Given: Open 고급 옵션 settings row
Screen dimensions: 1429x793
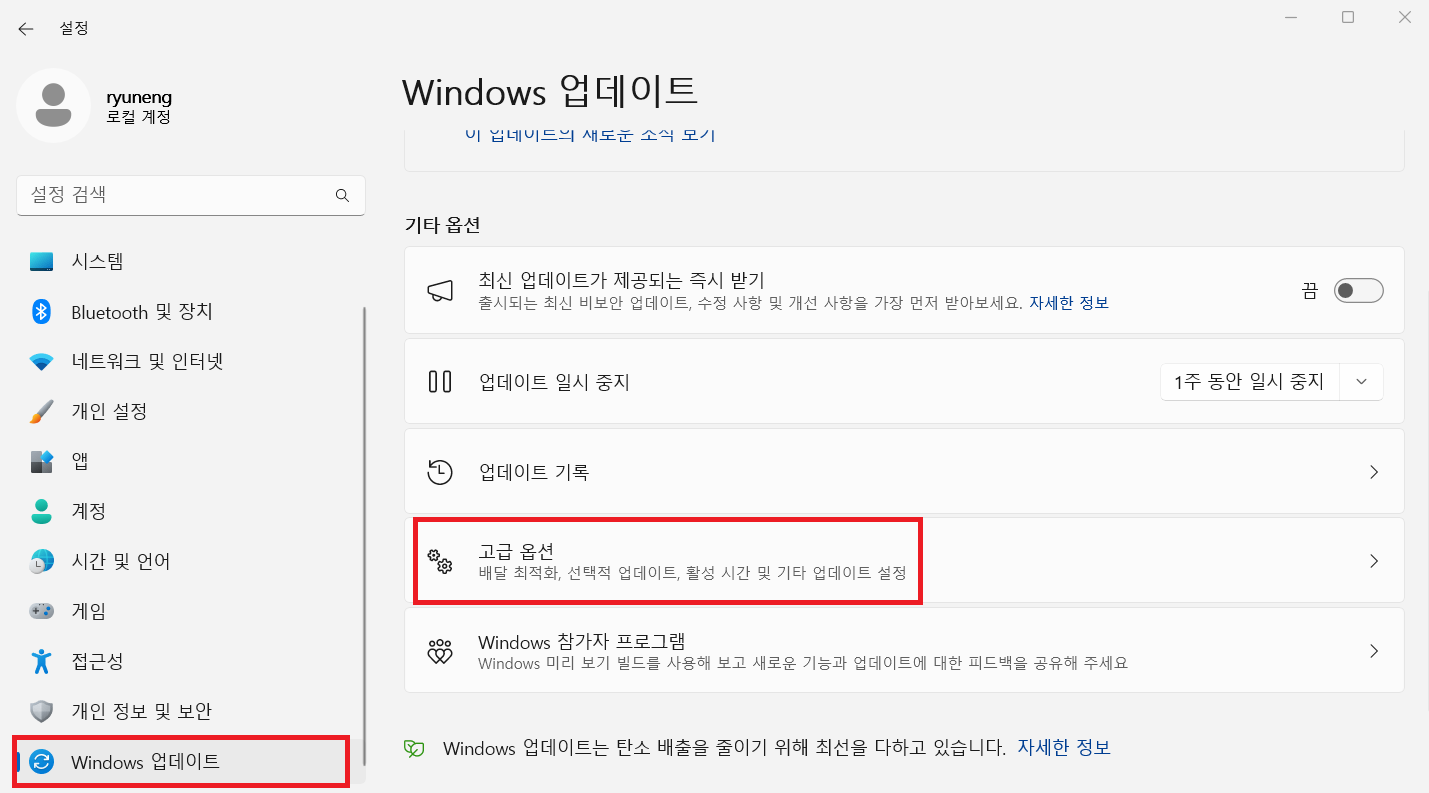Looking at the screenshot, I should 904,561.
